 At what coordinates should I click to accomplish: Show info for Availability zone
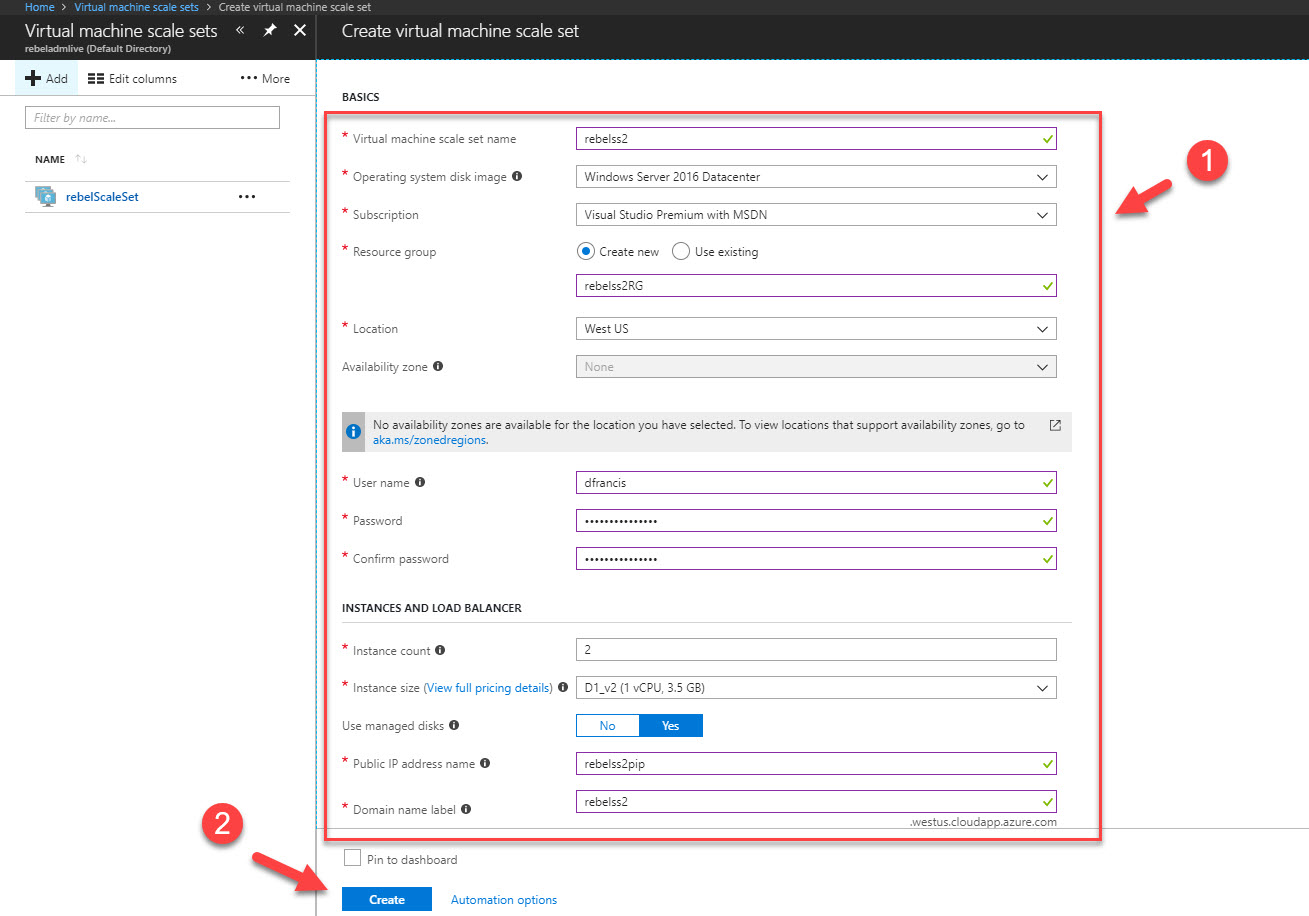pyautogui.click(x=438, y=366)
